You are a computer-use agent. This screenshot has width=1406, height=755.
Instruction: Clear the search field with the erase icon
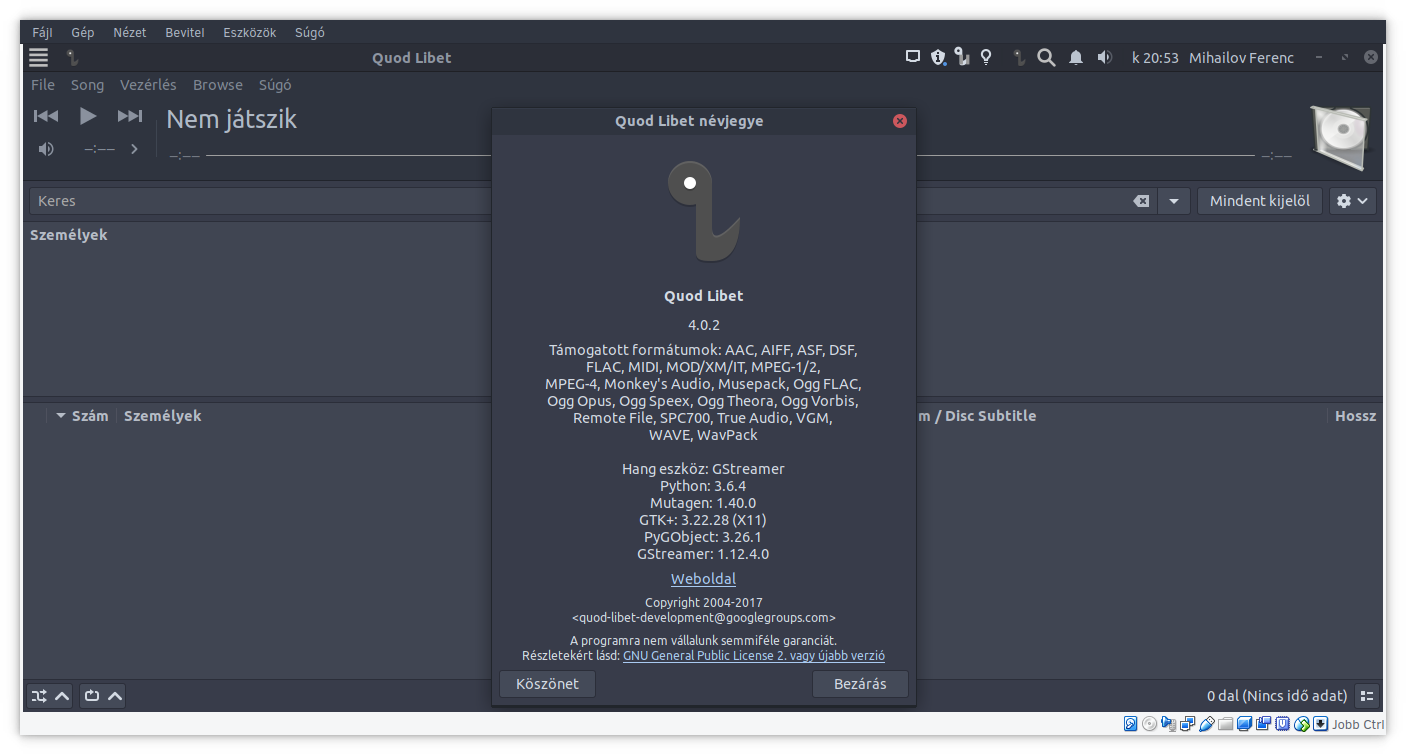pos(1141,201)
